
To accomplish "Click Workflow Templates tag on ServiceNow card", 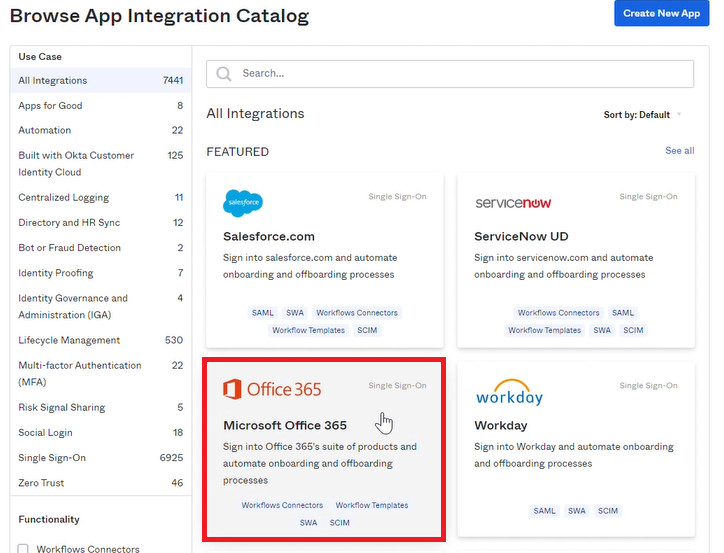I will pyautogui.click(x=544, y=330).
